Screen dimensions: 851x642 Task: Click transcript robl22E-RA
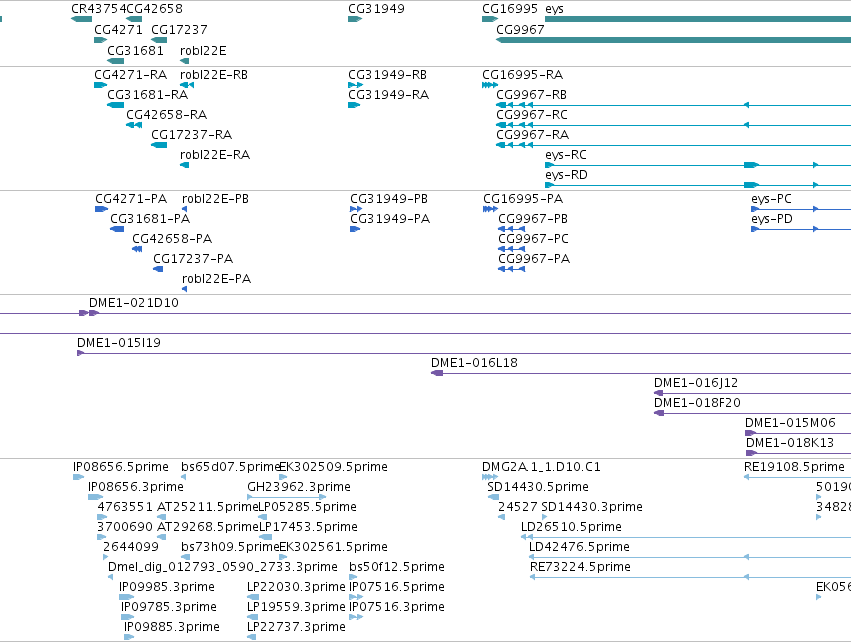click(215, 155)
